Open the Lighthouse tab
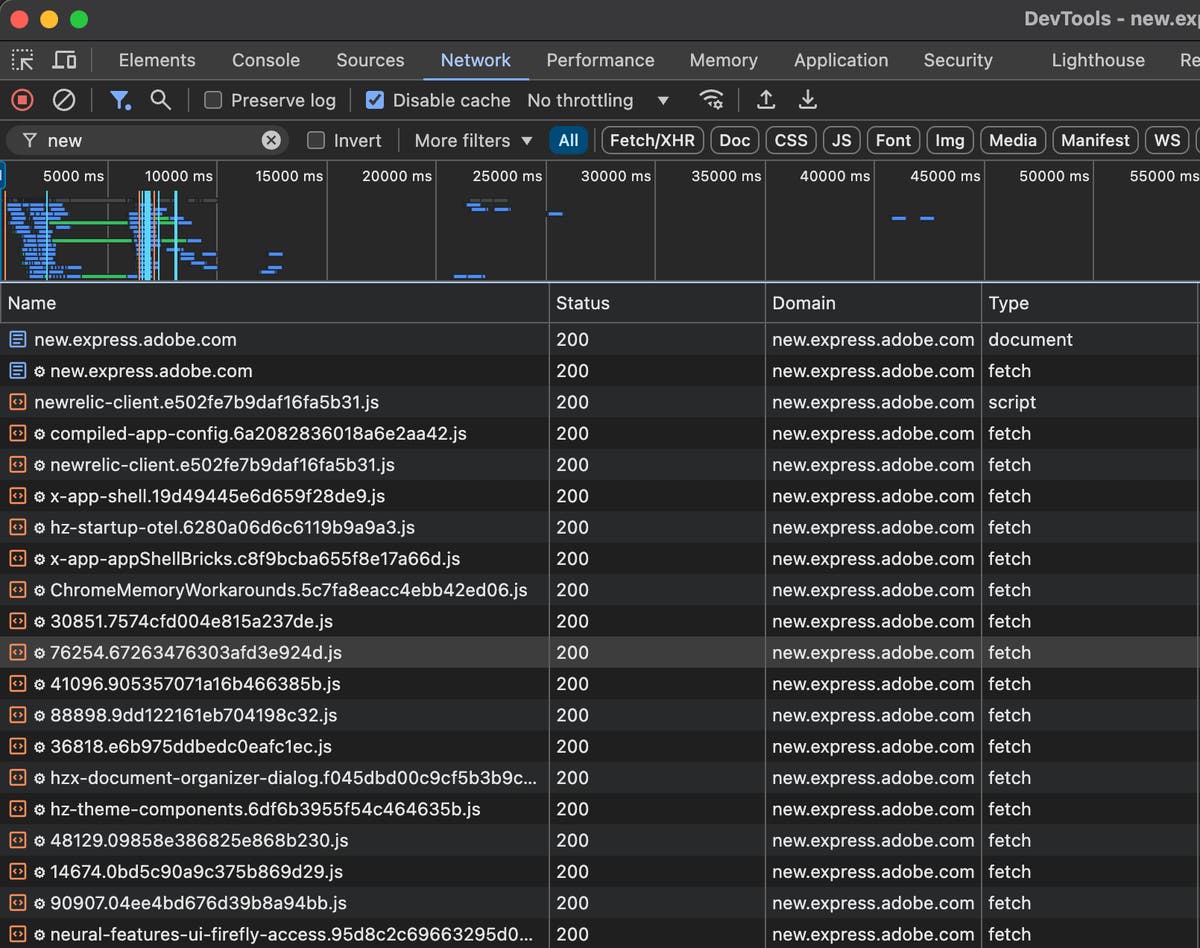This screenshot has width=1200, height=948. coord(1098,60)
